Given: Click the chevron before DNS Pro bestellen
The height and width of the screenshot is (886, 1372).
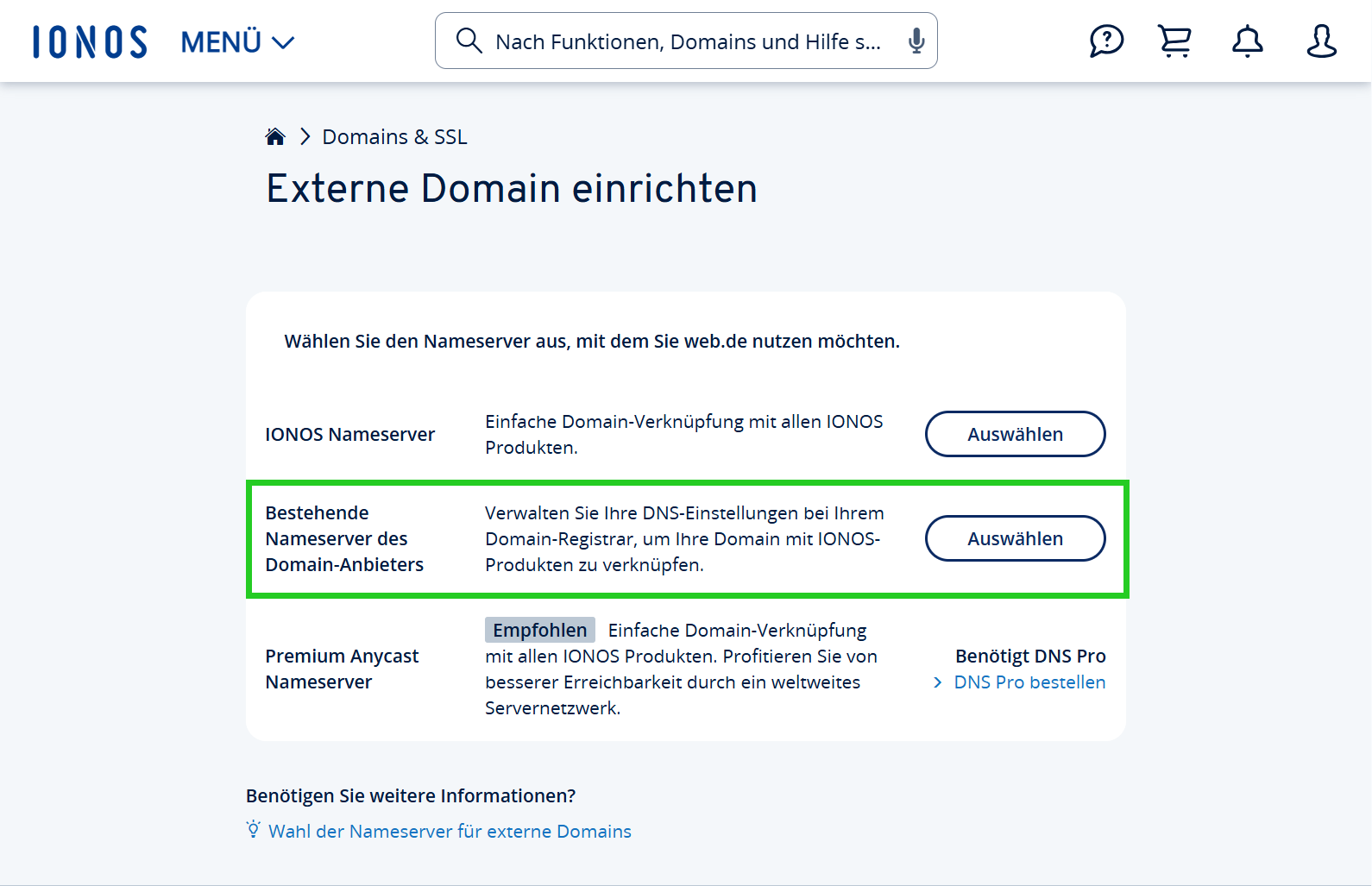Looking at the screenshot, I should tap(938, 682).
